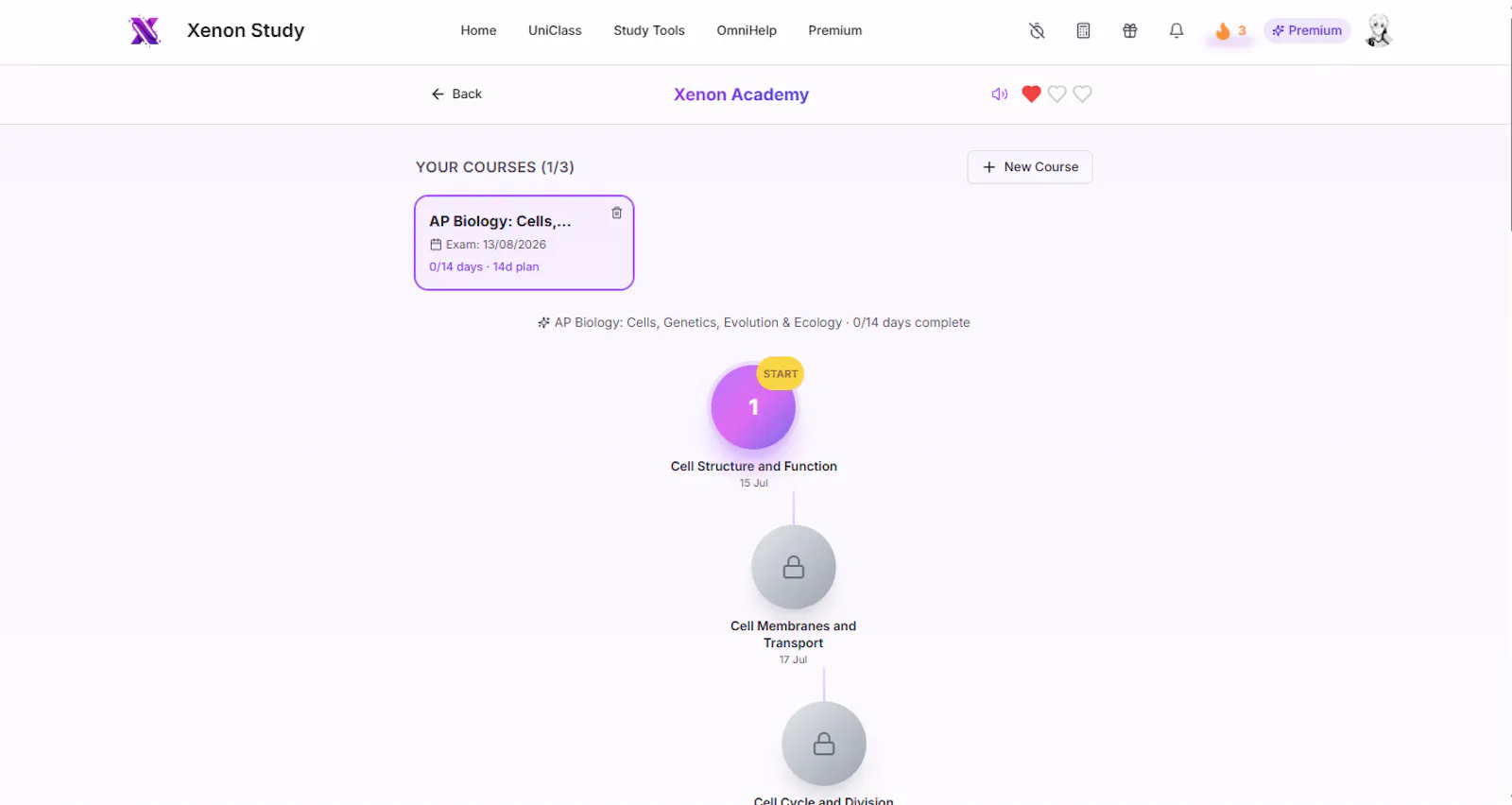Open Study Tools menu

pyautogui.click(x=649, y=30)
